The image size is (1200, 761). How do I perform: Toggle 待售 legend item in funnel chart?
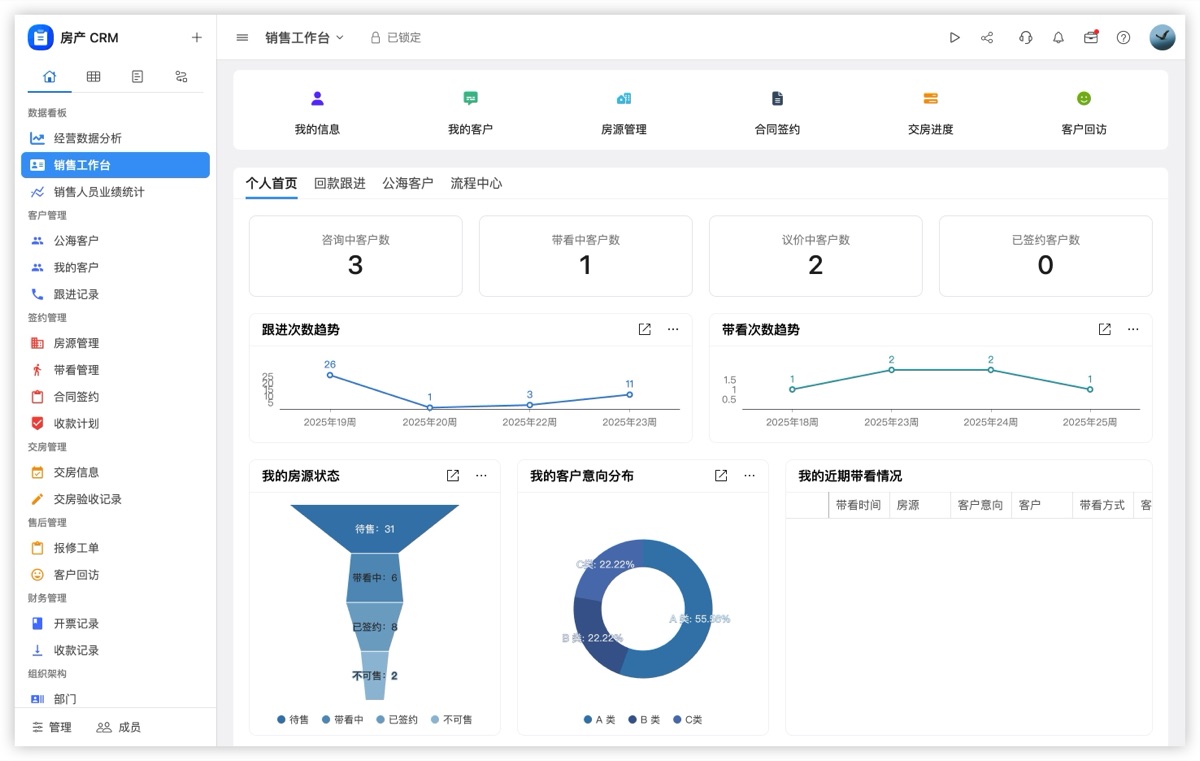pyautogui.click(x=293, y=720)
